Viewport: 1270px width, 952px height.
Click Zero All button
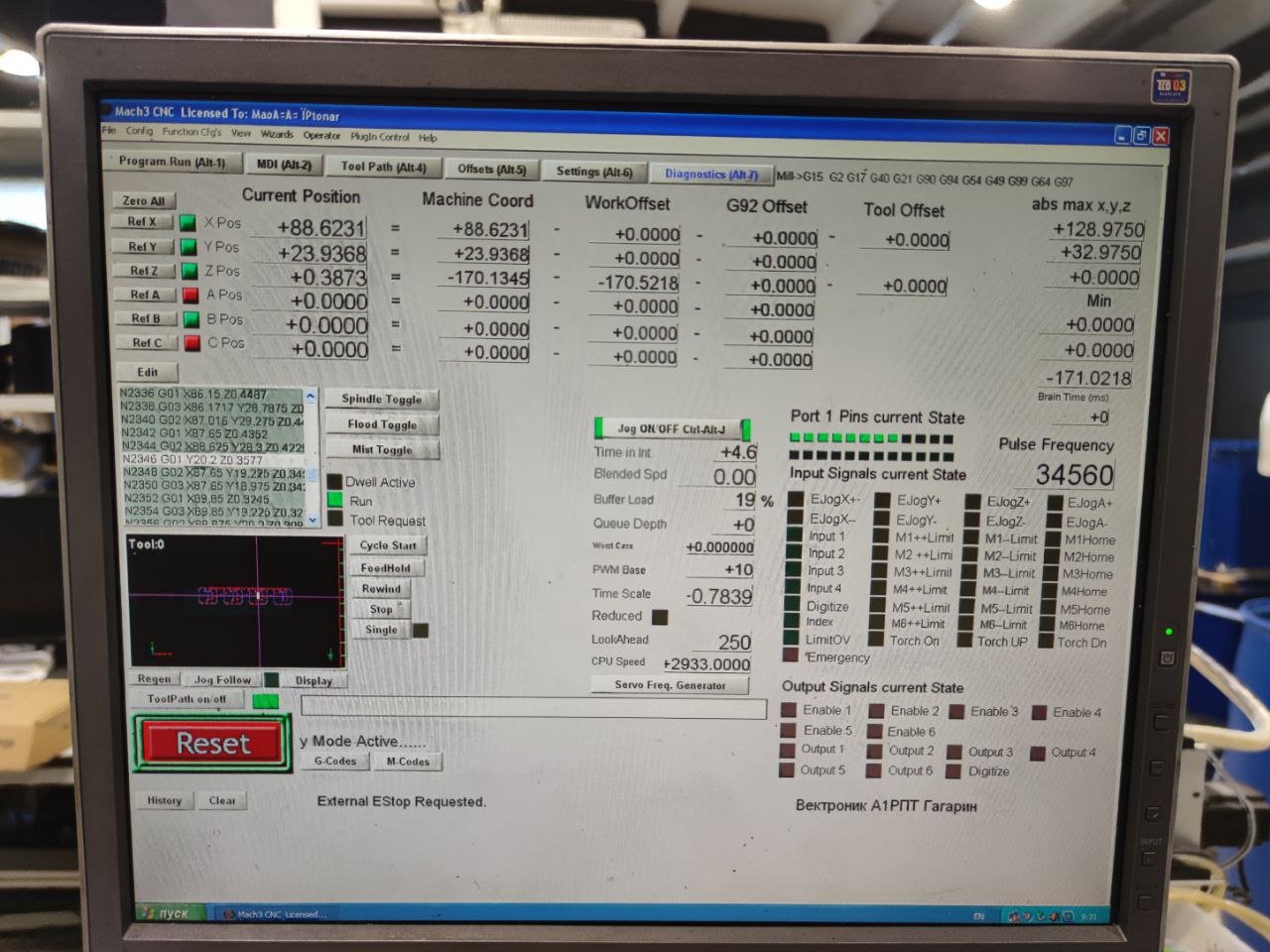point(144,200)
